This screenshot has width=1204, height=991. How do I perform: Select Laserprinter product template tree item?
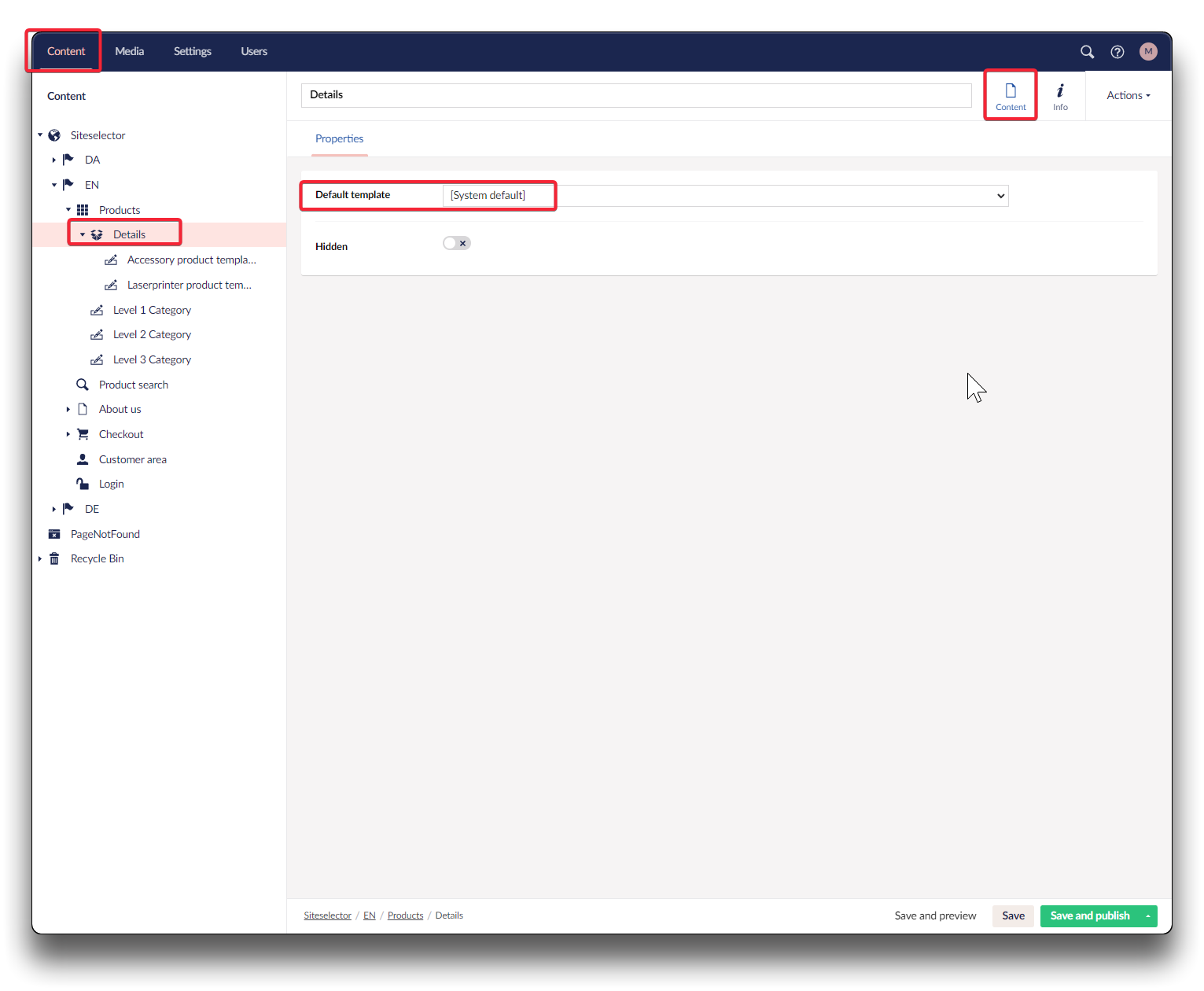190,285
